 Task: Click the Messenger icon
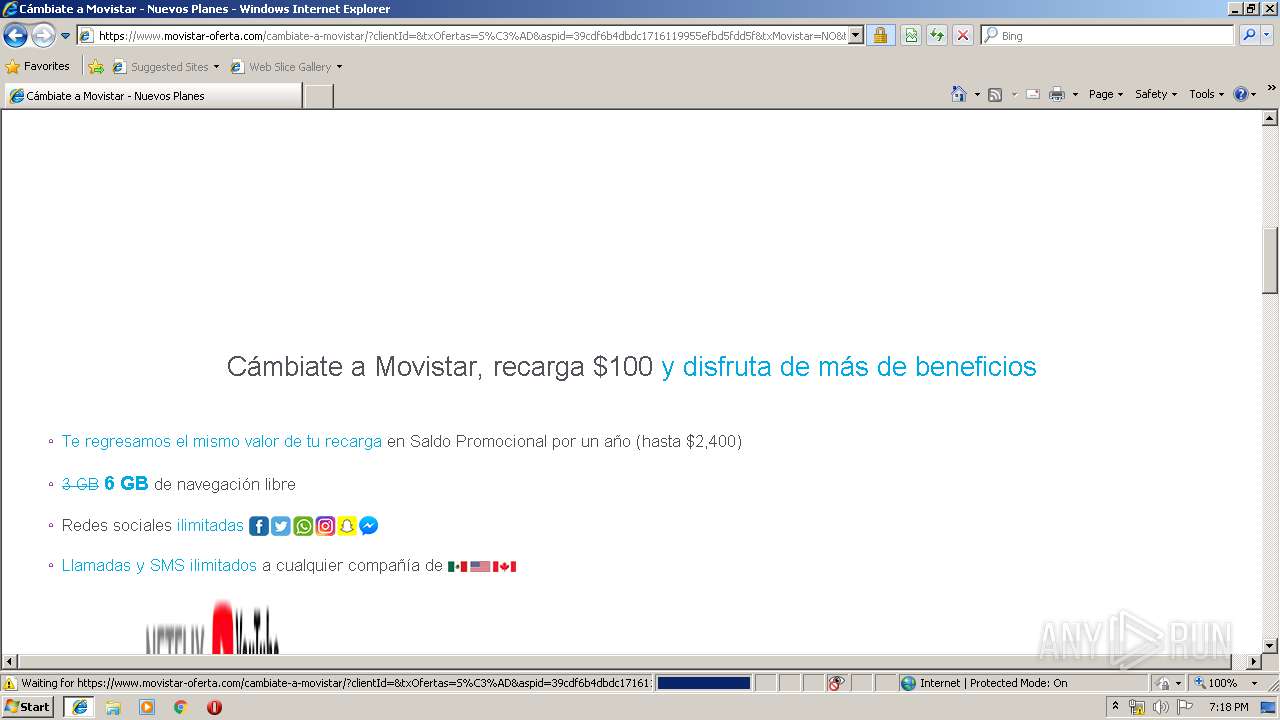(x=369, y=526)
